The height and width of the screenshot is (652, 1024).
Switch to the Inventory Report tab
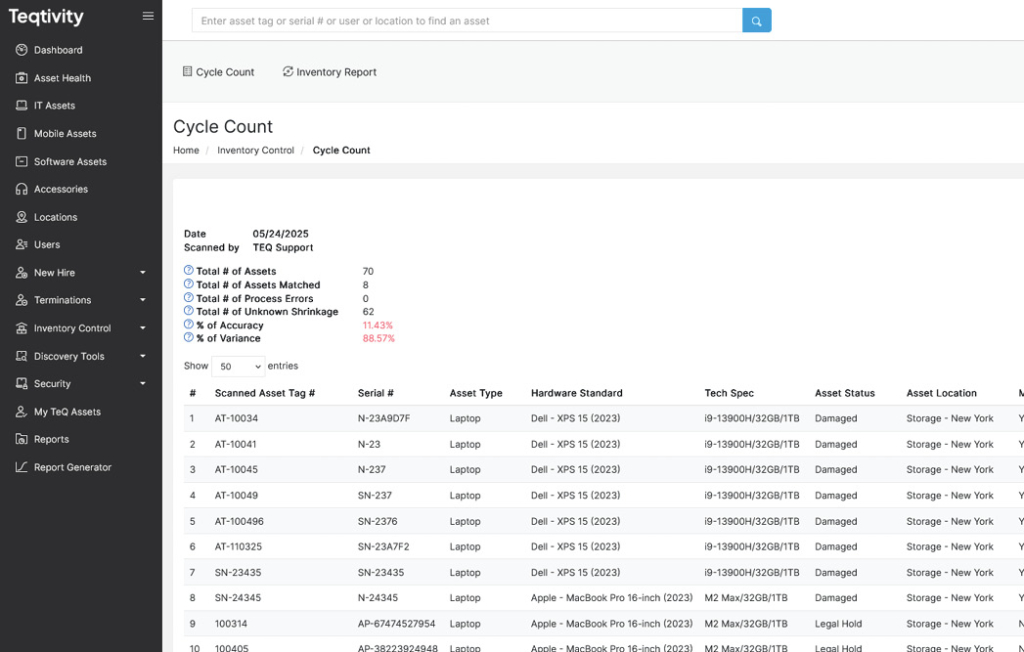[329, 72]
